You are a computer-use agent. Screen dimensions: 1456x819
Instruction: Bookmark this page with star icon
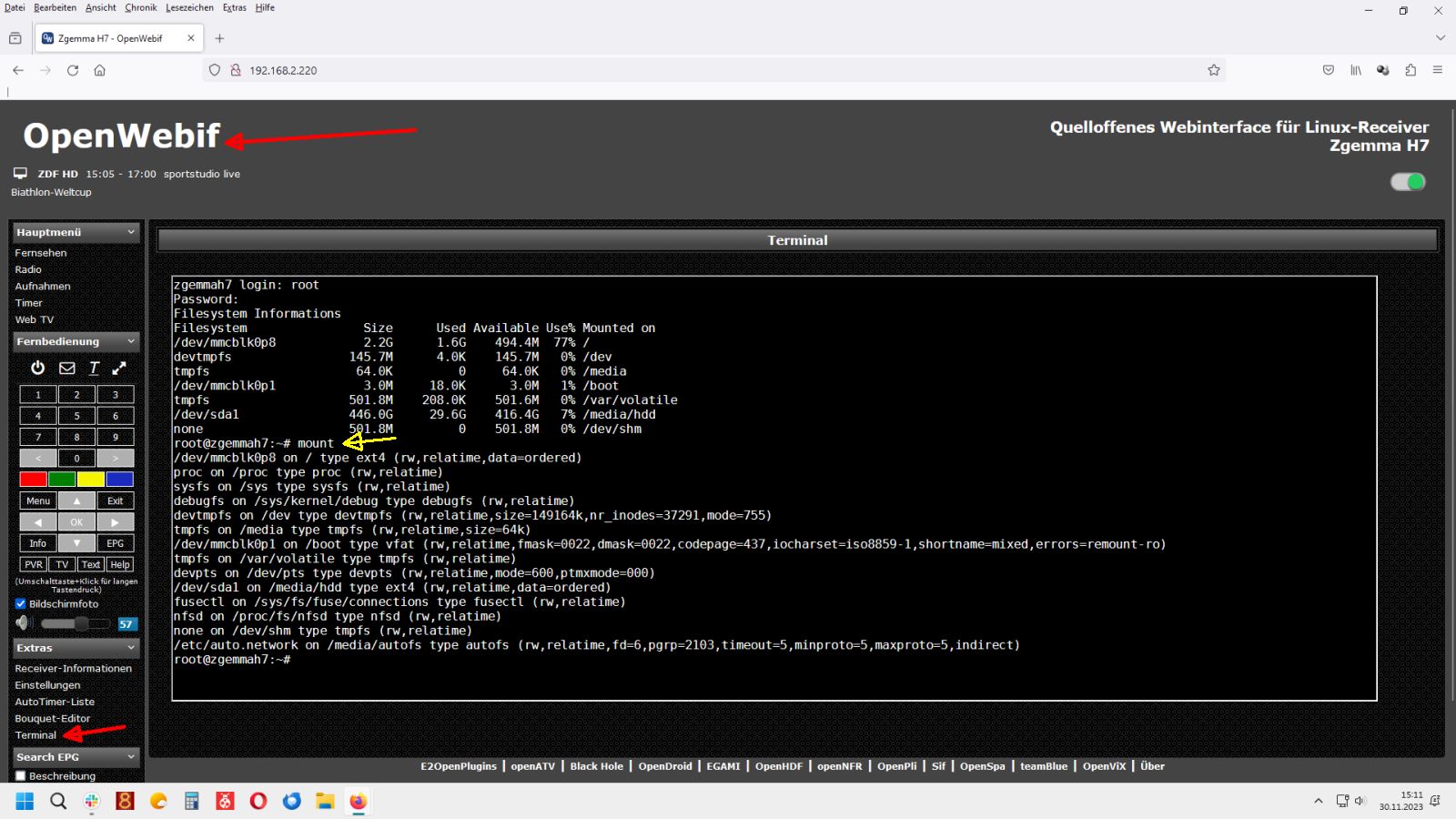point(1213,70)
